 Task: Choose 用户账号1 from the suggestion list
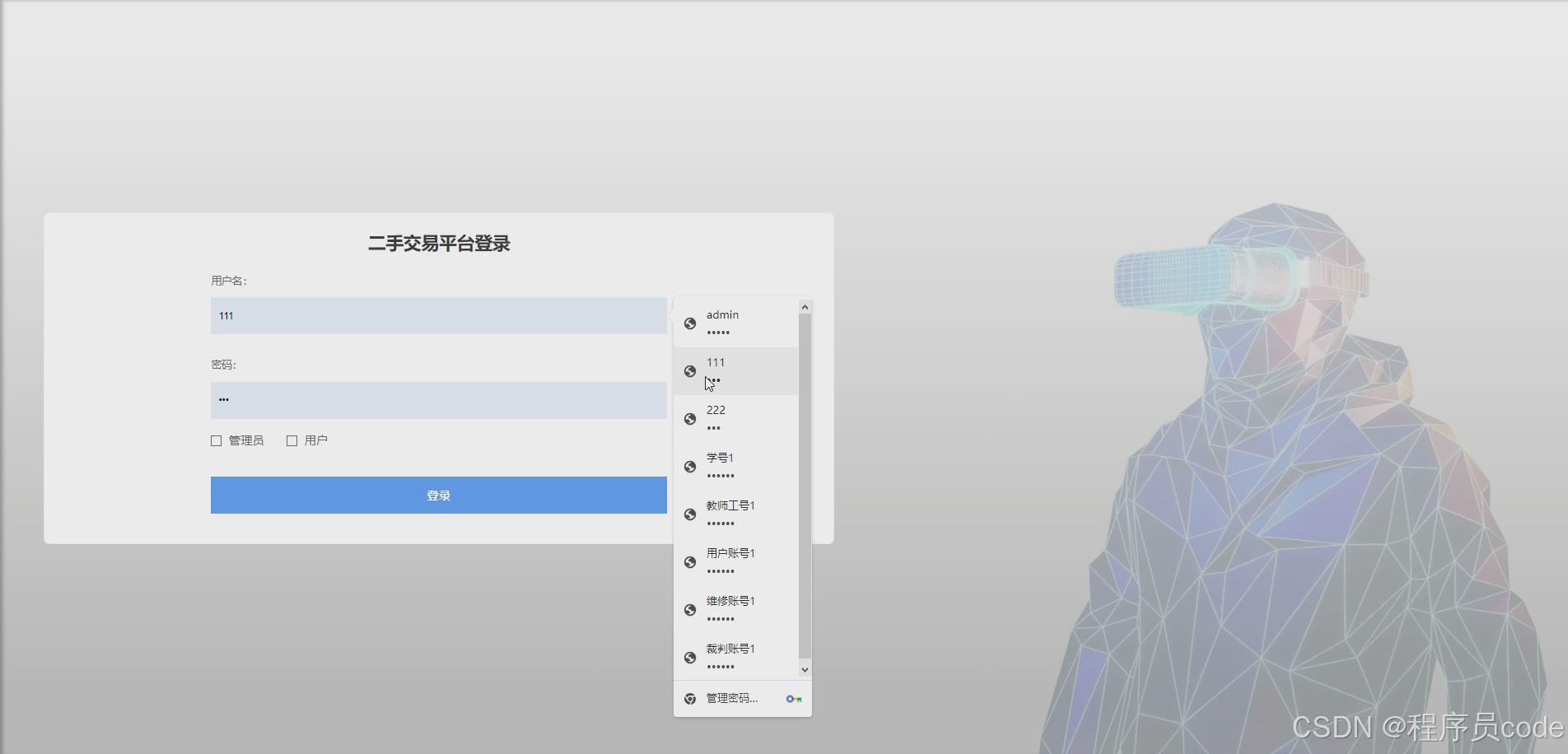pos(739,561)
